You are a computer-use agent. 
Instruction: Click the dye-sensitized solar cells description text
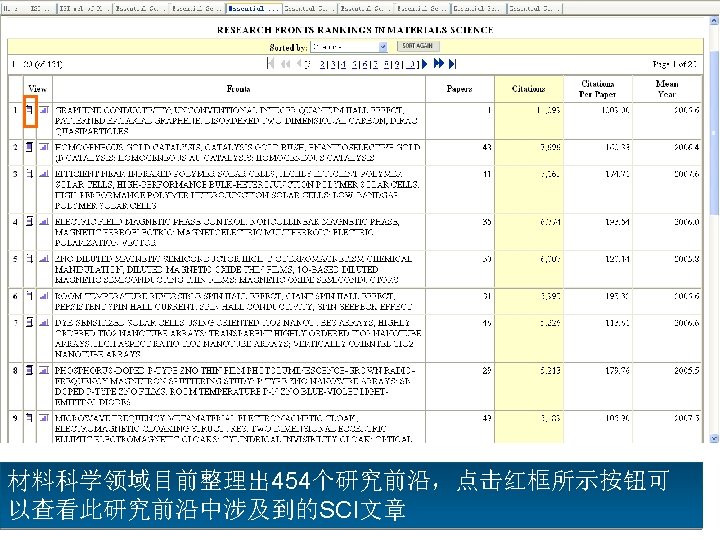(x=238, y=338)
